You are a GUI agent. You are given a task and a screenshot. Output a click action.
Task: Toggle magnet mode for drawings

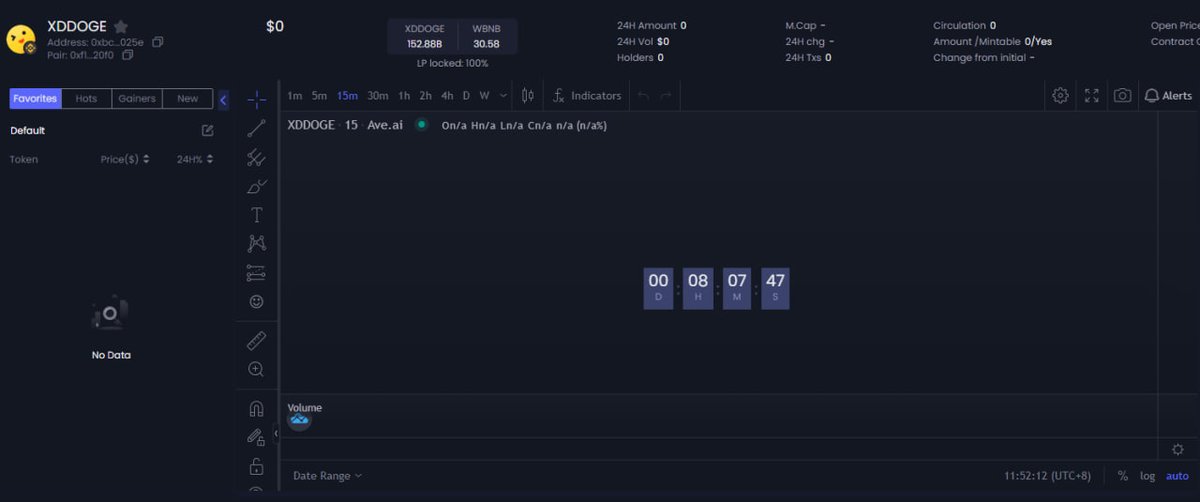(256, 408)
